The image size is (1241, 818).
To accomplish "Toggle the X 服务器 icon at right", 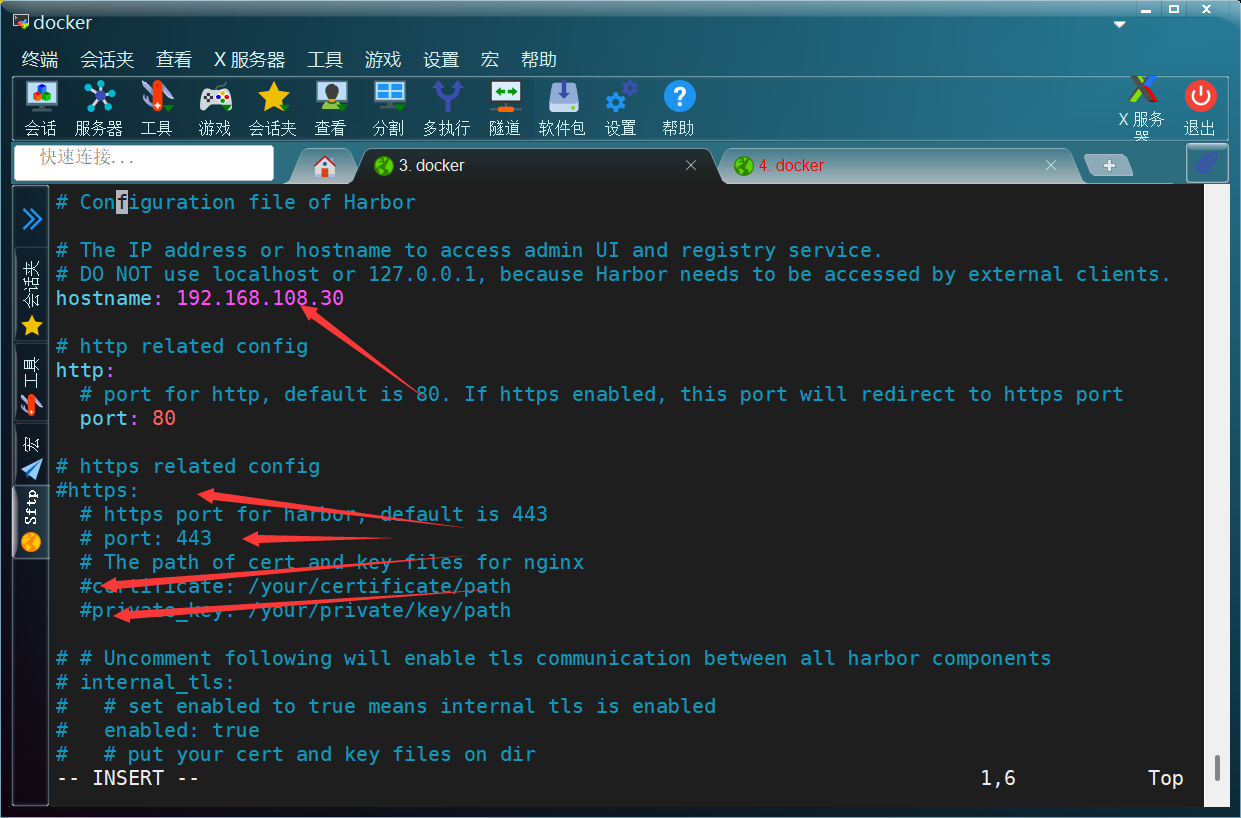I will pyautogui.click(x=1142, y=108).
